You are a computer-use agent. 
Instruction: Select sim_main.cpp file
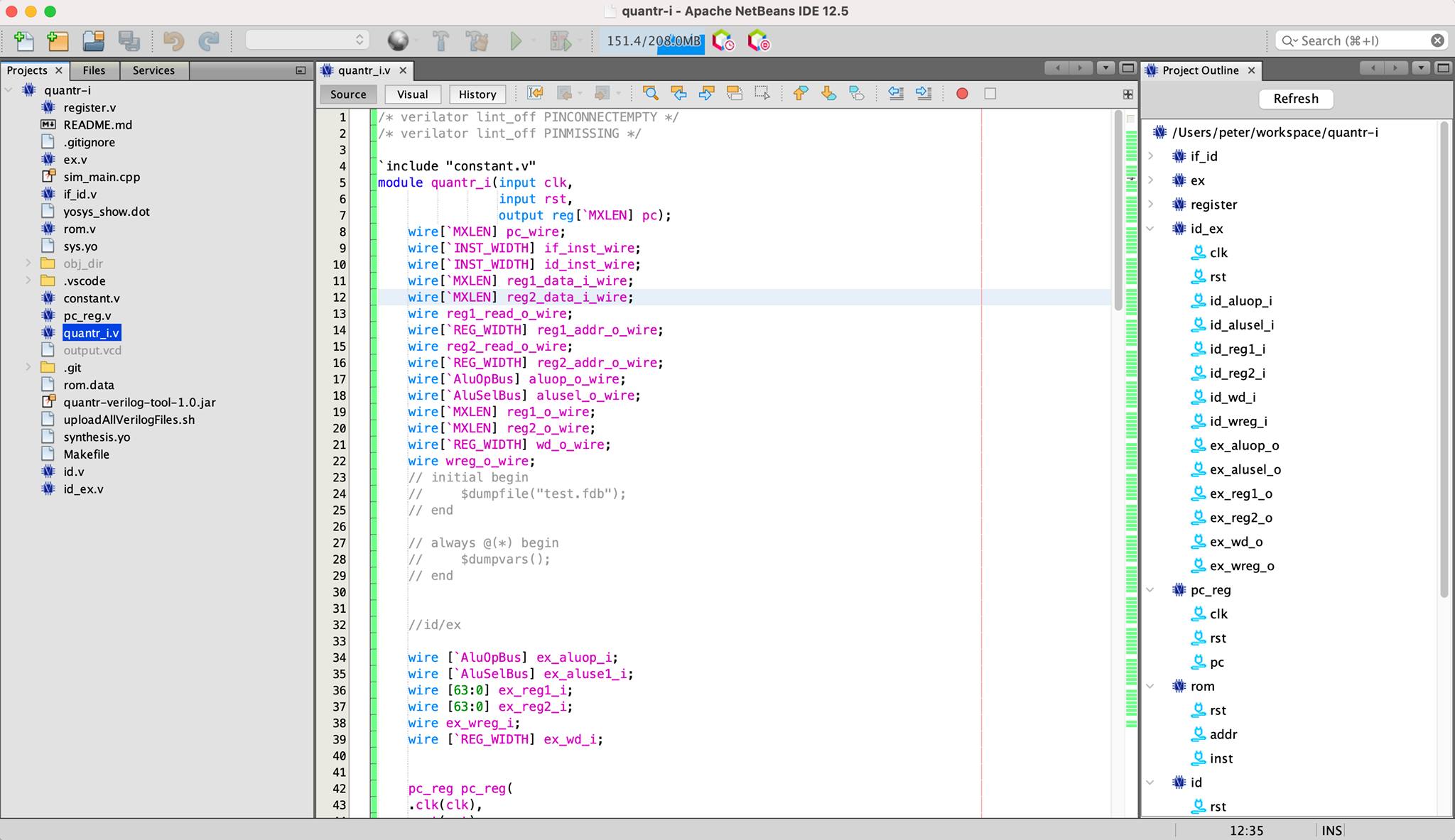(x=102, y=177)
